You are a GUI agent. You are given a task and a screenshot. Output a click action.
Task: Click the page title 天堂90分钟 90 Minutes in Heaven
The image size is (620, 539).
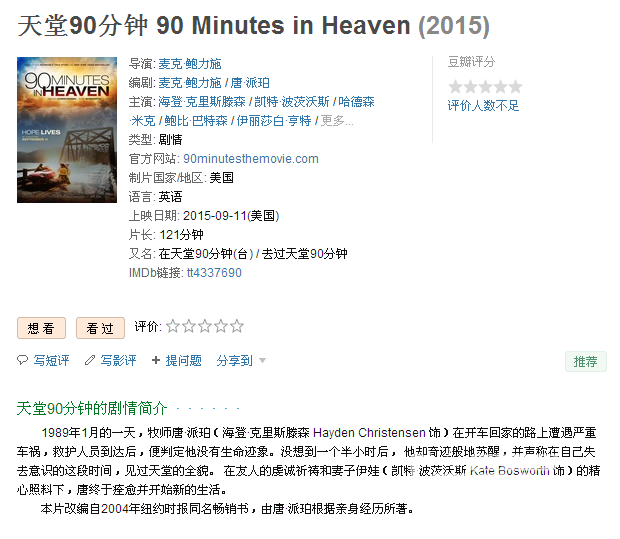(x=214, y=26)
